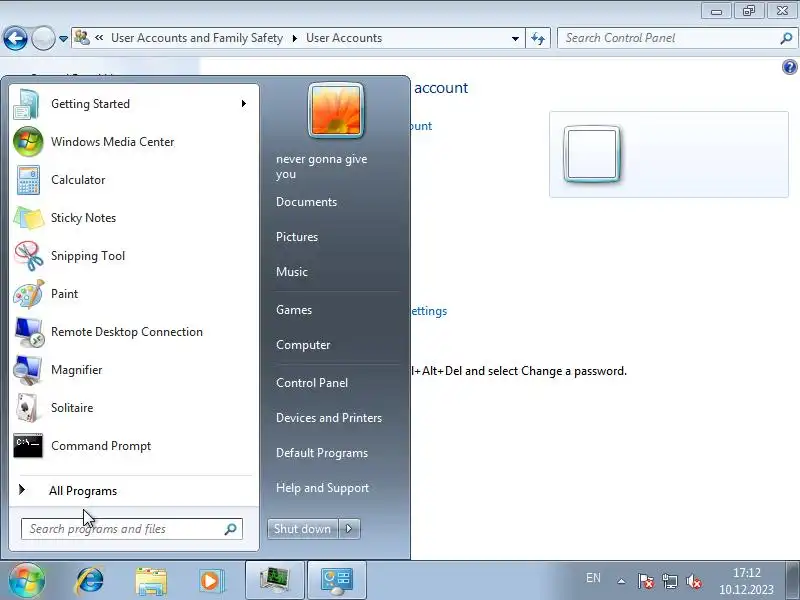Open Control Panel in Start menu

tap(312, 383)
